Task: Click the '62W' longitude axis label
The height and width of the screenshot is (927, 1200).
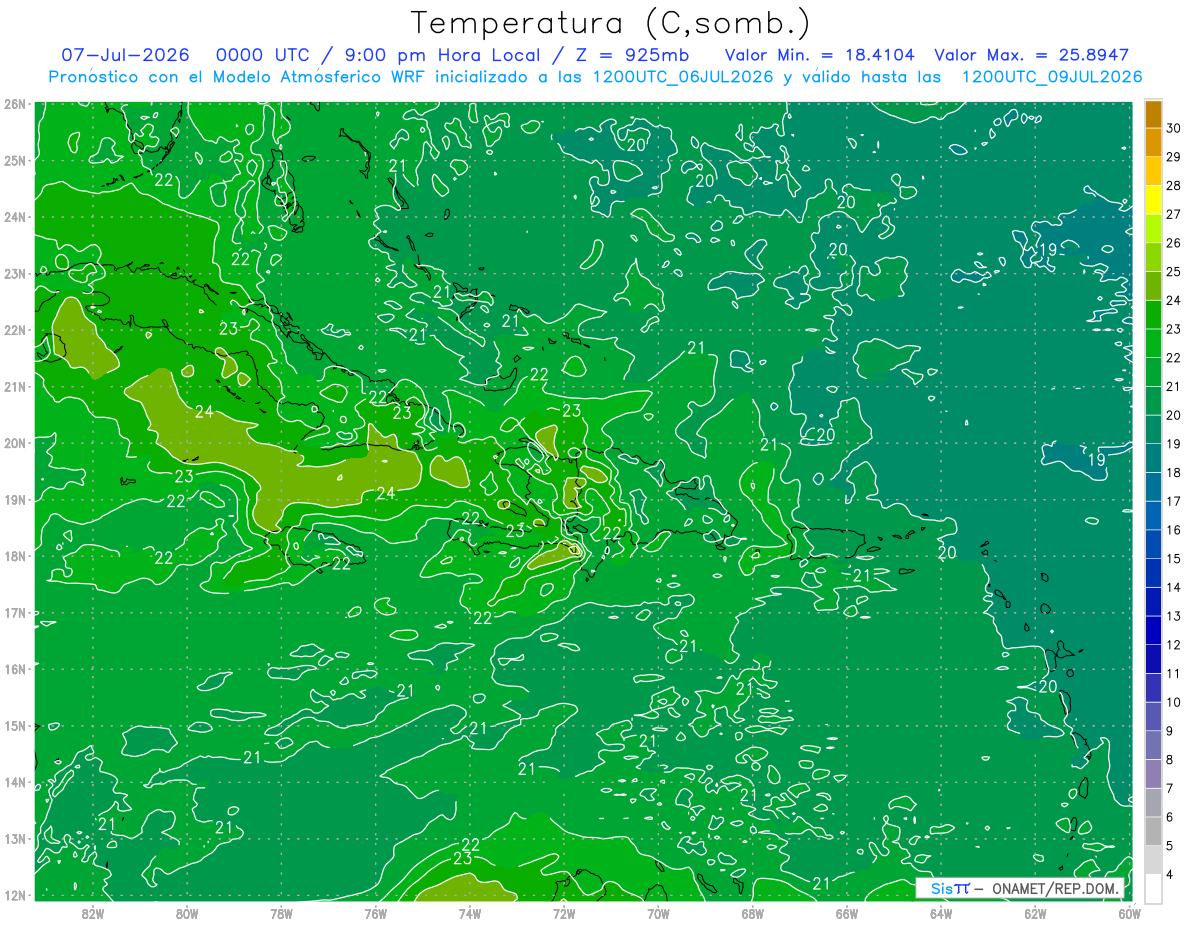Action: pyautogui.click(x=1036, y=912)
